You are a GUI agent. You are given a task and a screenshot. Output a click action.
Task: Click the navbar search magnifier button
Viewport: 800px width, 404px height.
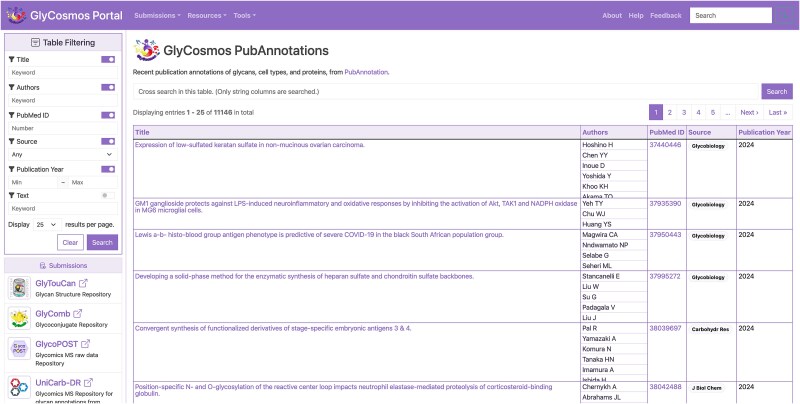[783, 15]
